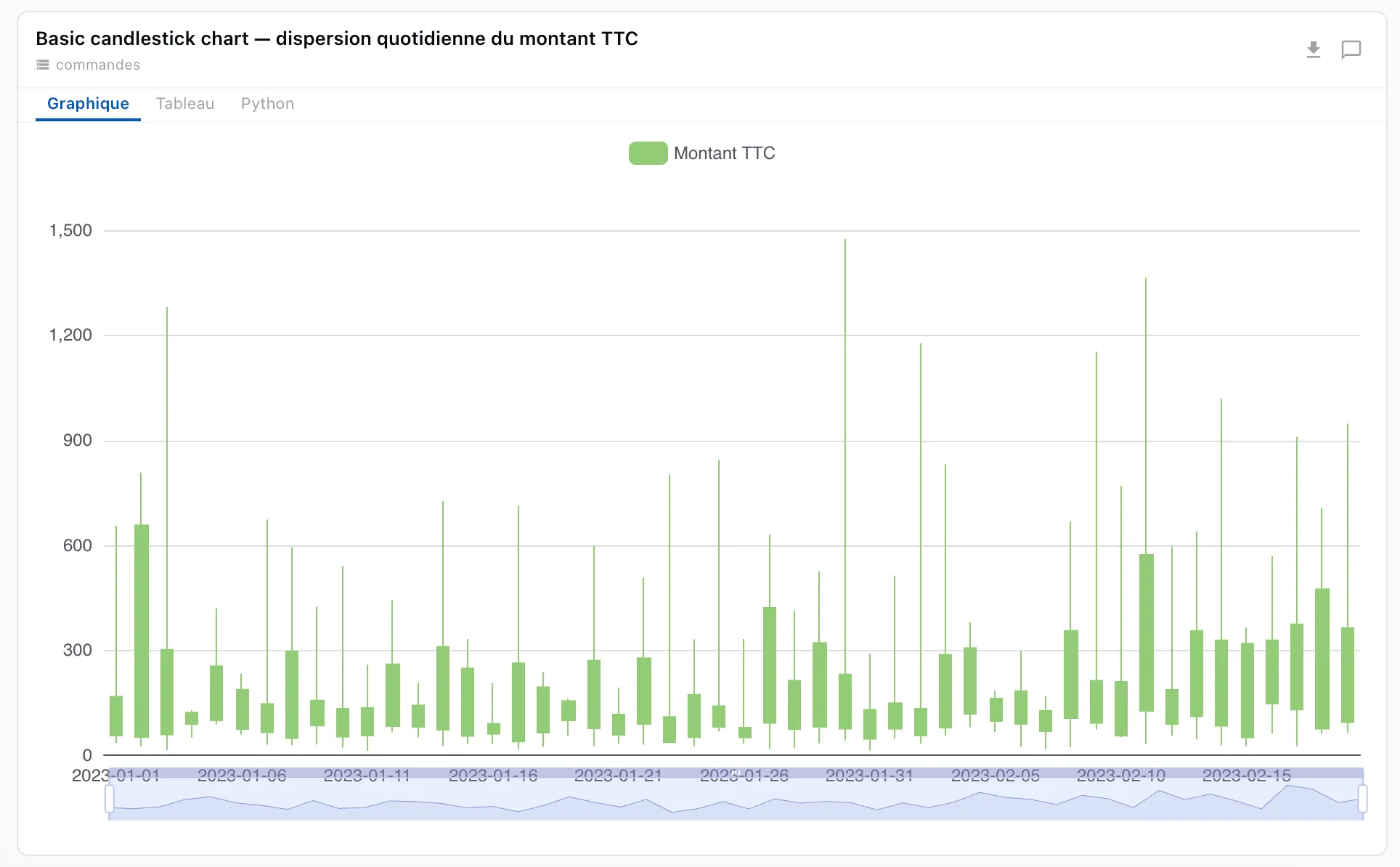Click the download chart icon
This screenshot has width=1400, height=867.
(x=1313, y=50)
